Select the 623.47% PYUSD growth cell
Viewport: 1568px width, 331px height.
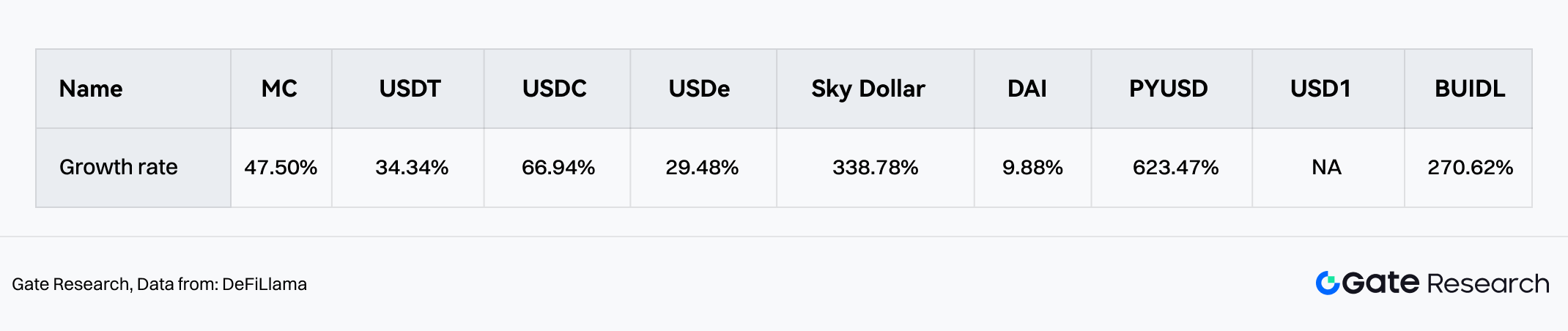(1175, 168)
